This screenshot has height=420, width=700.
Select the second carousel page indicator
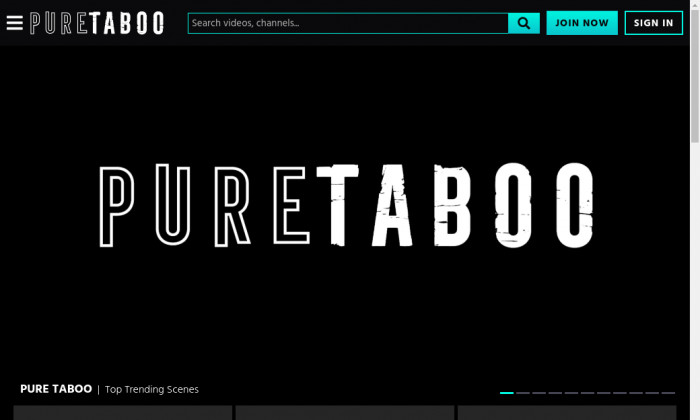click(523, 393)
